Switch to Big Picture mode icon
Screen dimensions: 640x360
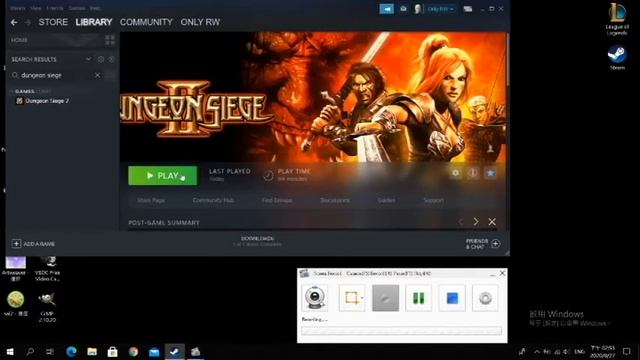pyautogui.click(x=468, y=9)
